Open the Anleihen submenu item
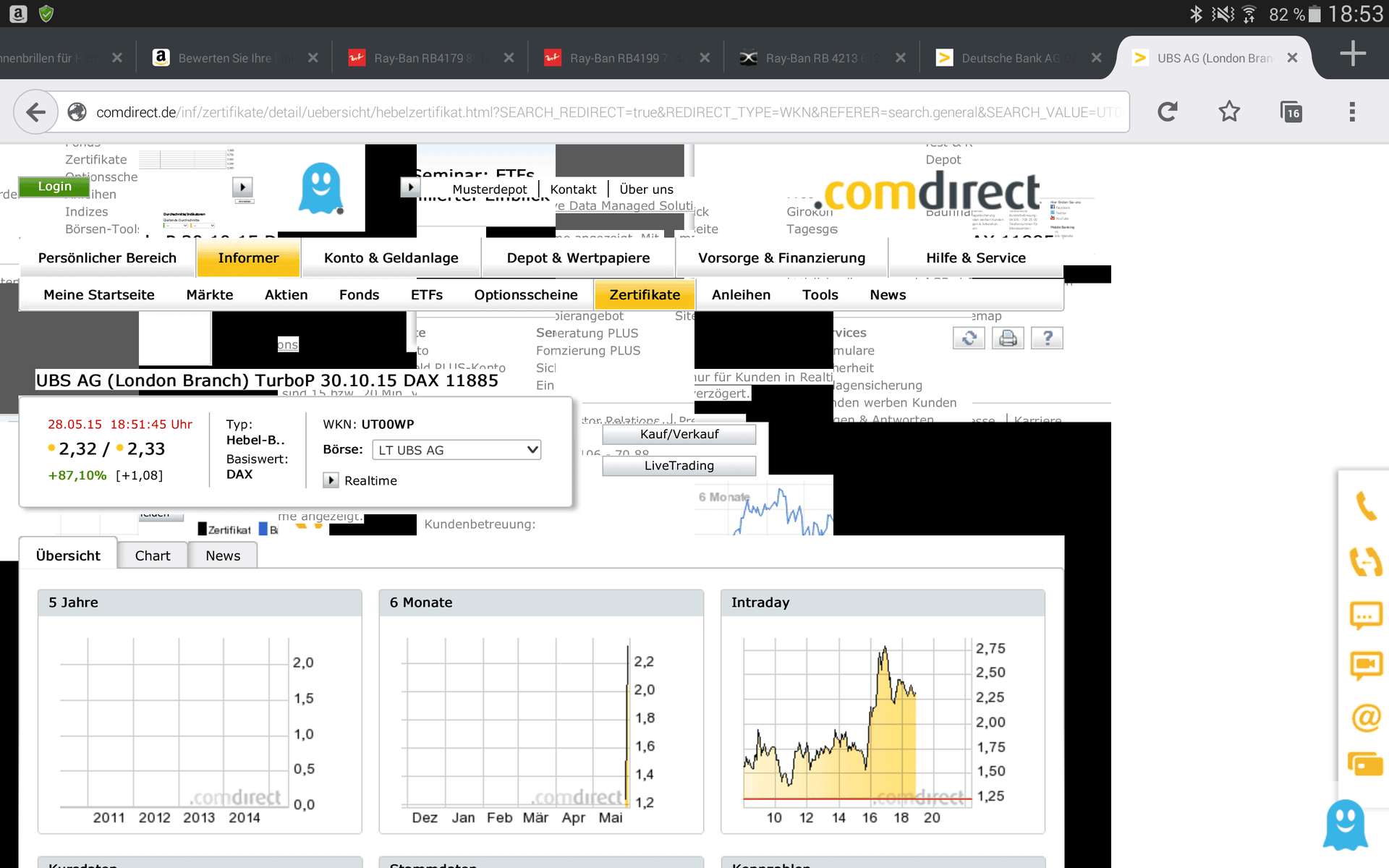1389x868 pixels. pyautogui.click(x=741, y=295)
